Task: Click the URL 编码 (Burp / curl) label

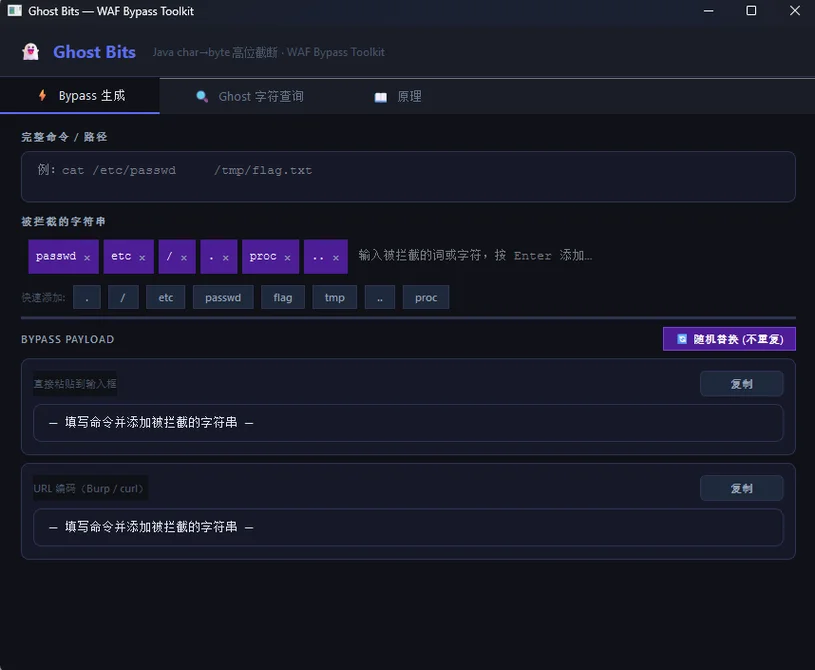Action: [88, 489]
